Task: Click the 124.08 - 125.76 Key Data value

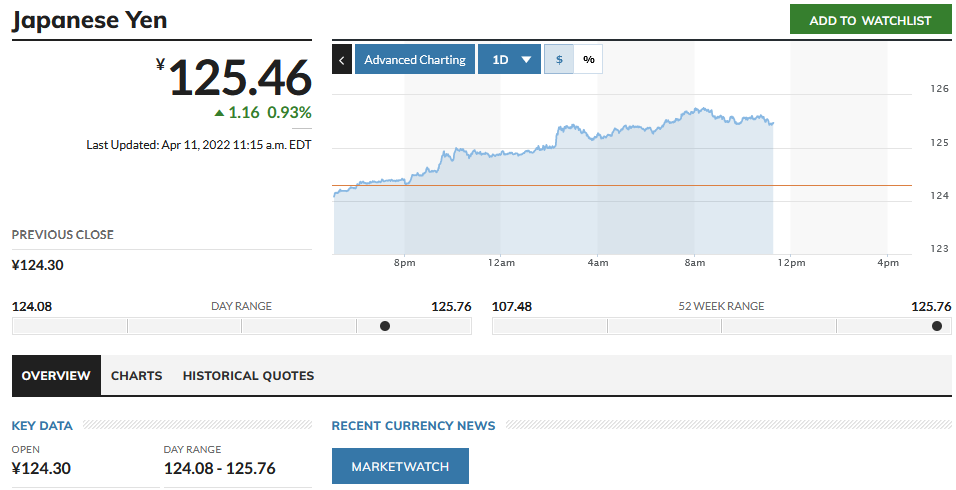Action: click(219, 468)
